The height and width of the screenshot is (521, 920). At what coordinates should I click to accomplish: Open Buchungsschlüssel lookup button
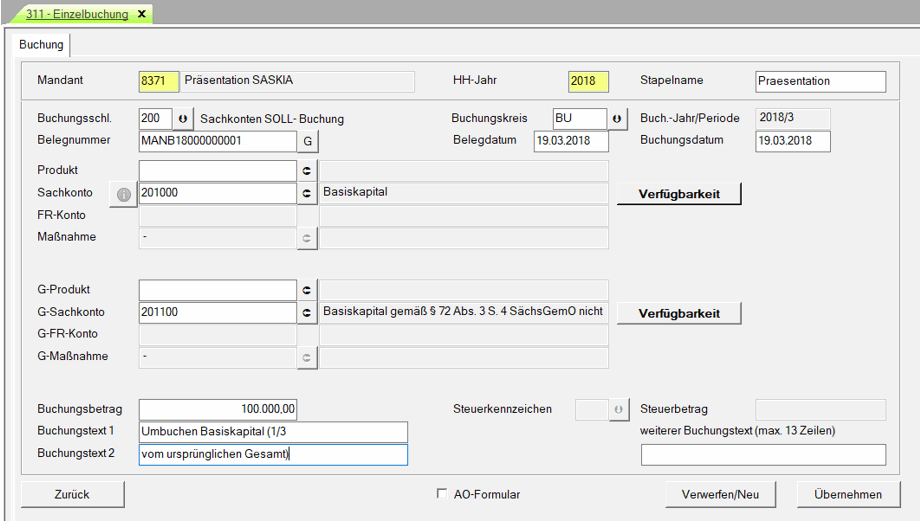(183, 119)
